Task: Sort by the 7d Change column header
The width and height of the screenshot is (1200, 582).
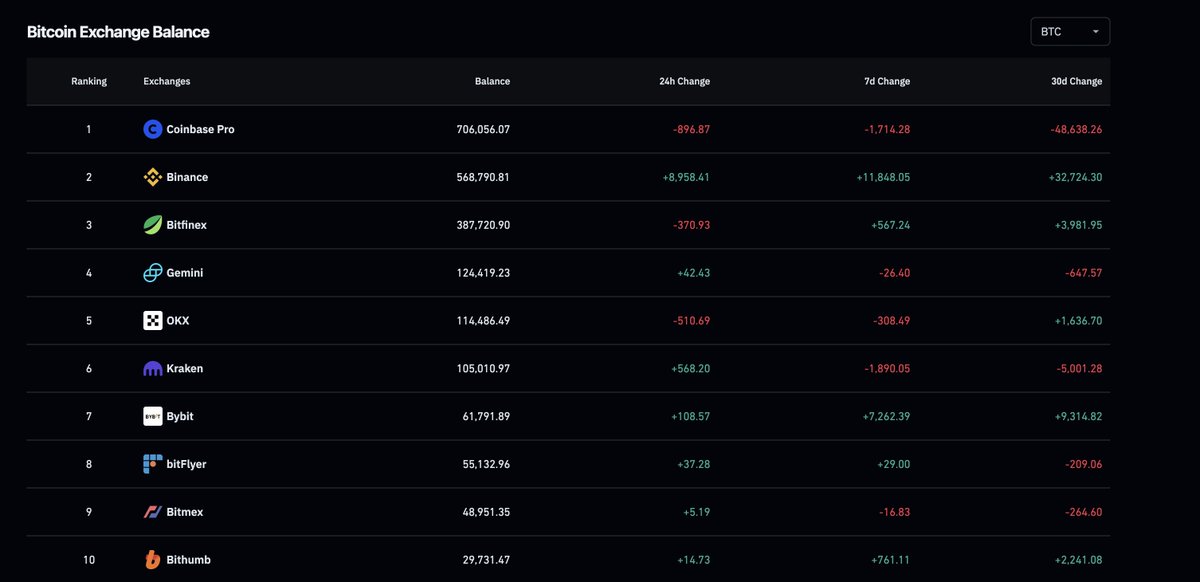Action: tap(887, 81)
